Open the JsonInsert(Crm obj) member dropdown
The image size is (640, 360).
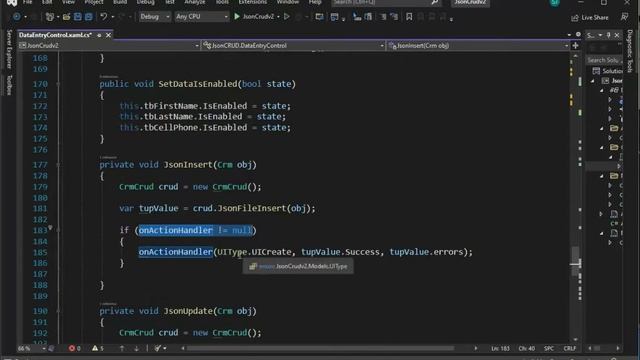pos(478,46)
